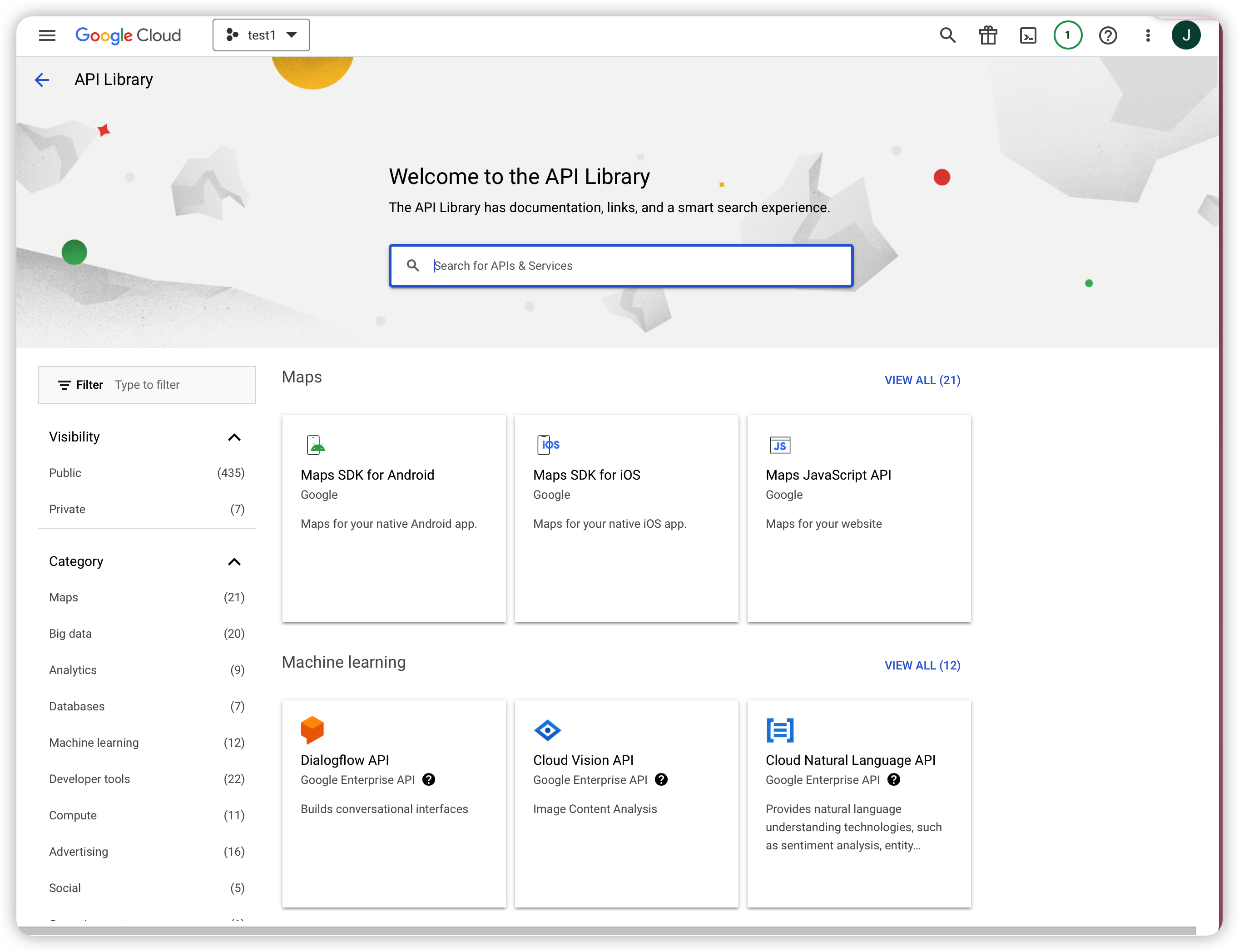Screen dimensions: 1239x952
Task: Click VIEW ALL (12) for Machine learning
Action: click(x=922, y=665)
